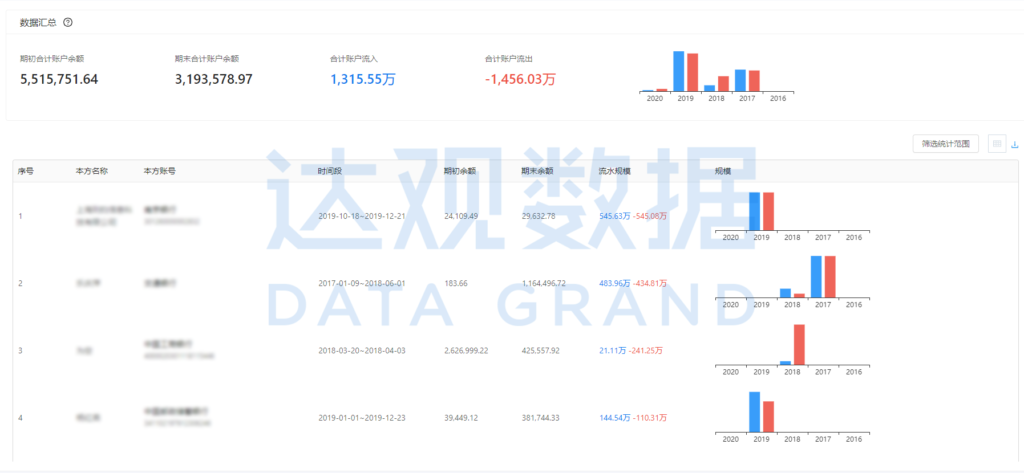Click the 期初余额 column header
Screen dimensions: 1024x473
460,171
